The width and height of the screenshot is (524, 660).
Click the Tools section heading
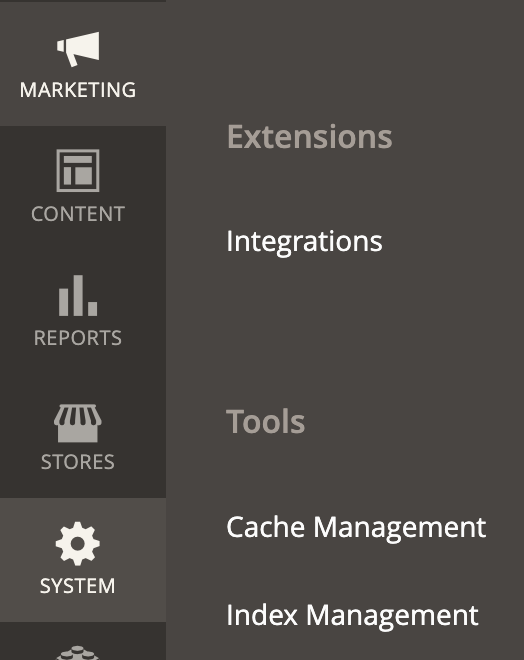click(x=266, y=421)
